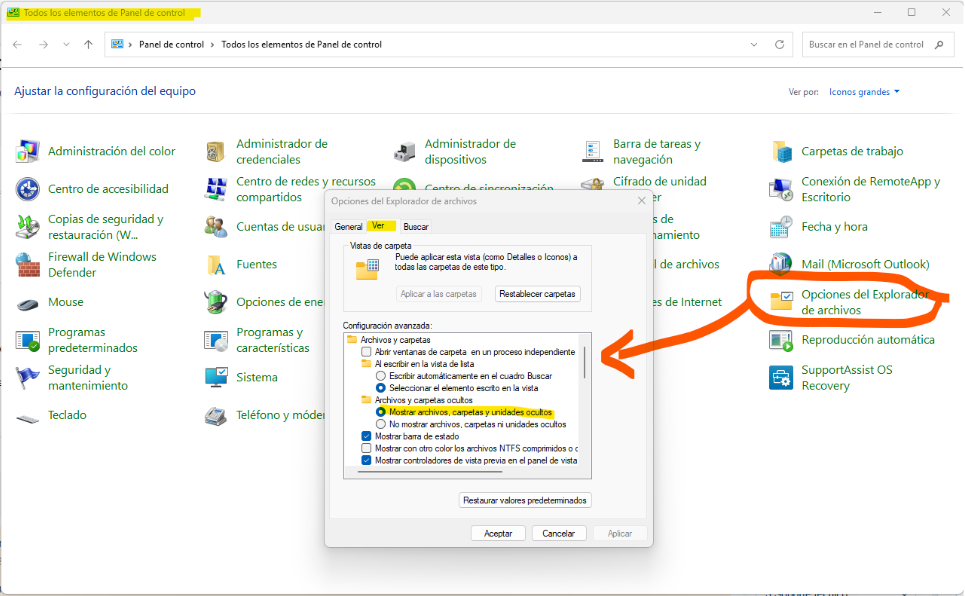
Task: Open Firewall de Windows Defender icon
Action: (28, 265)
